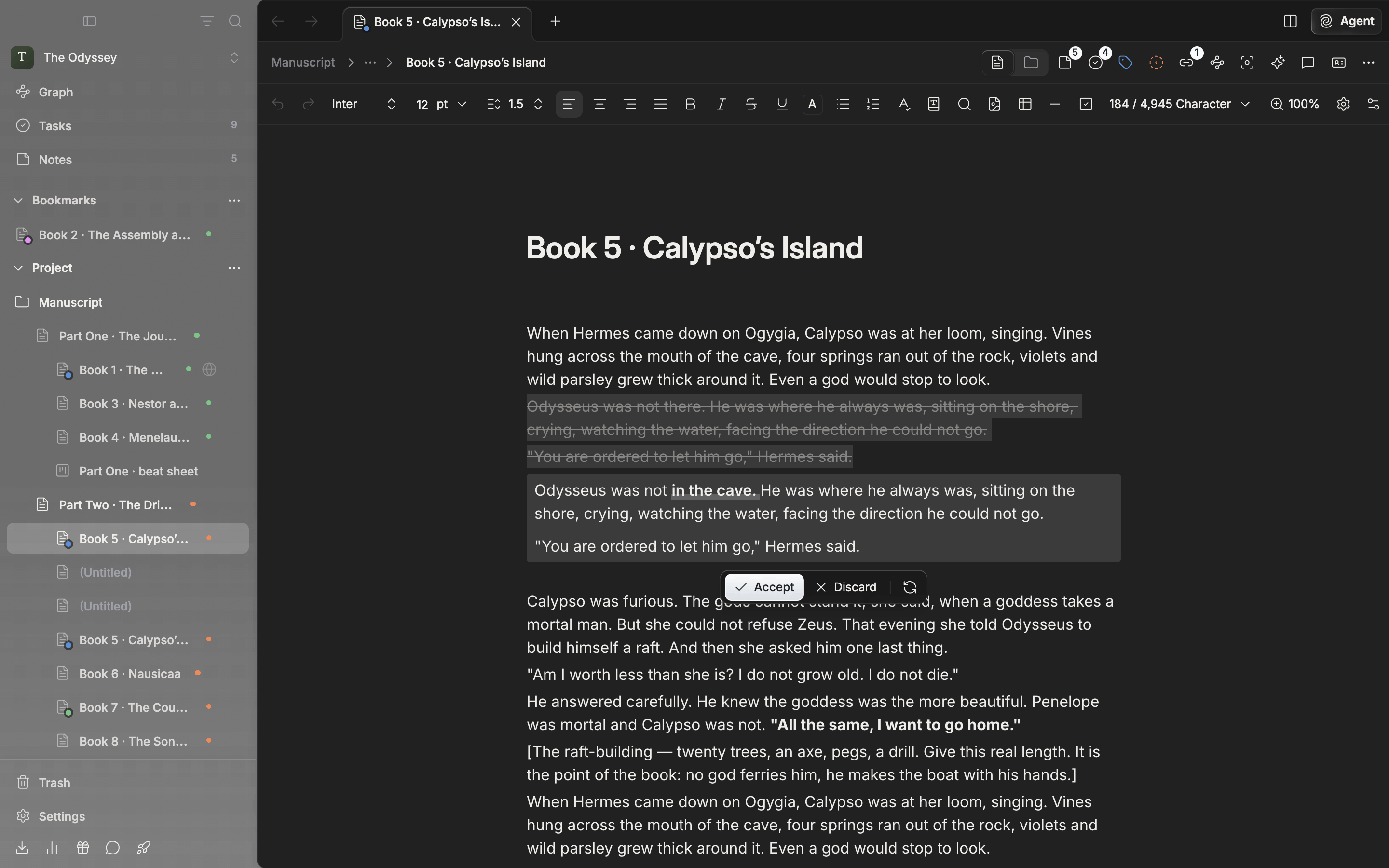Toggle bold formatting

(691, 104)
